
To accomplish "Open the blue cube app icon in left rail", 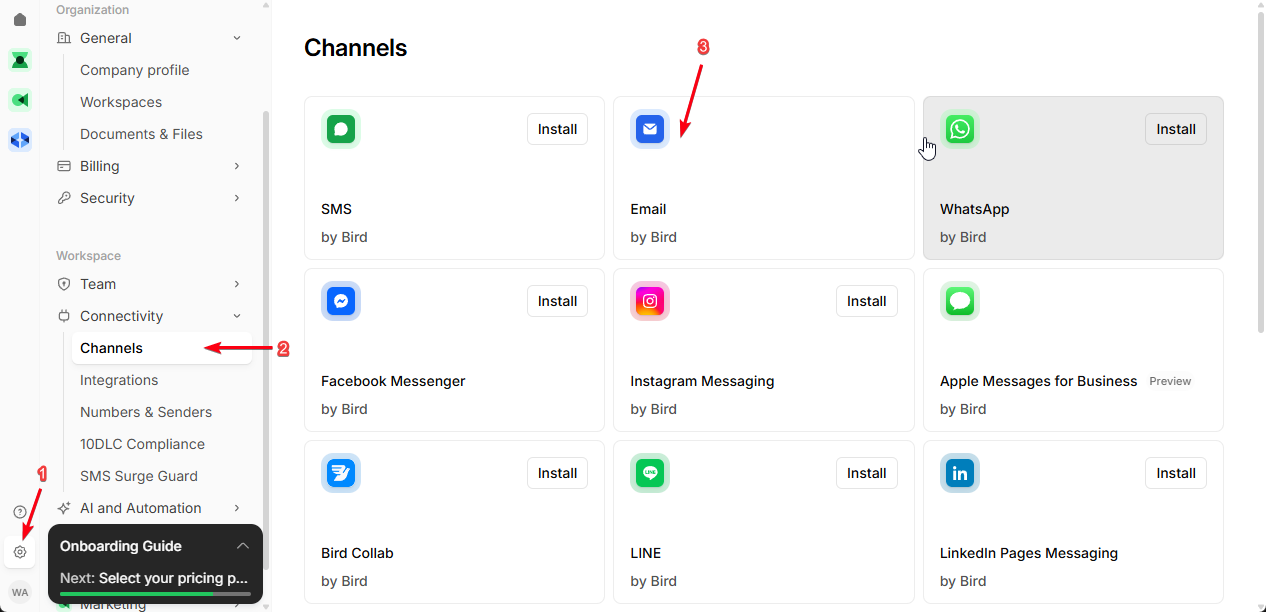I will 20,140.
